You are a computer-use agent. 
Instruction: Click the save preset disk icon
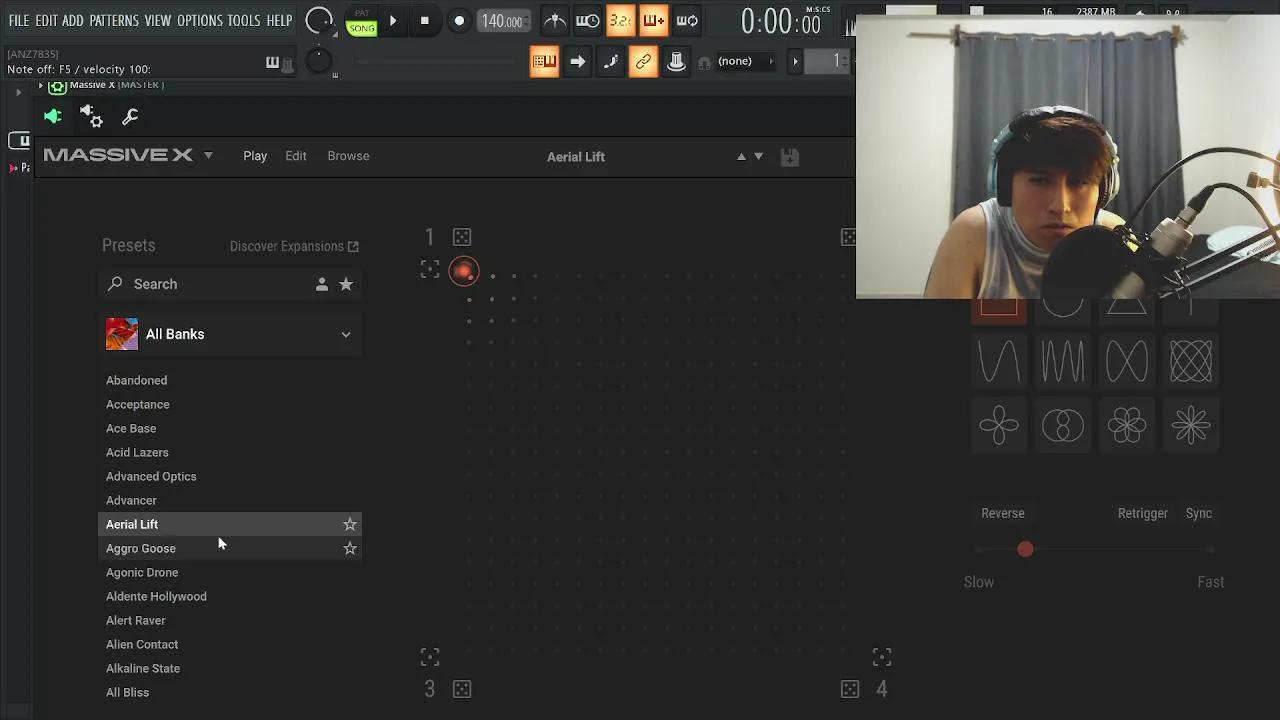(x=790, y=157)
